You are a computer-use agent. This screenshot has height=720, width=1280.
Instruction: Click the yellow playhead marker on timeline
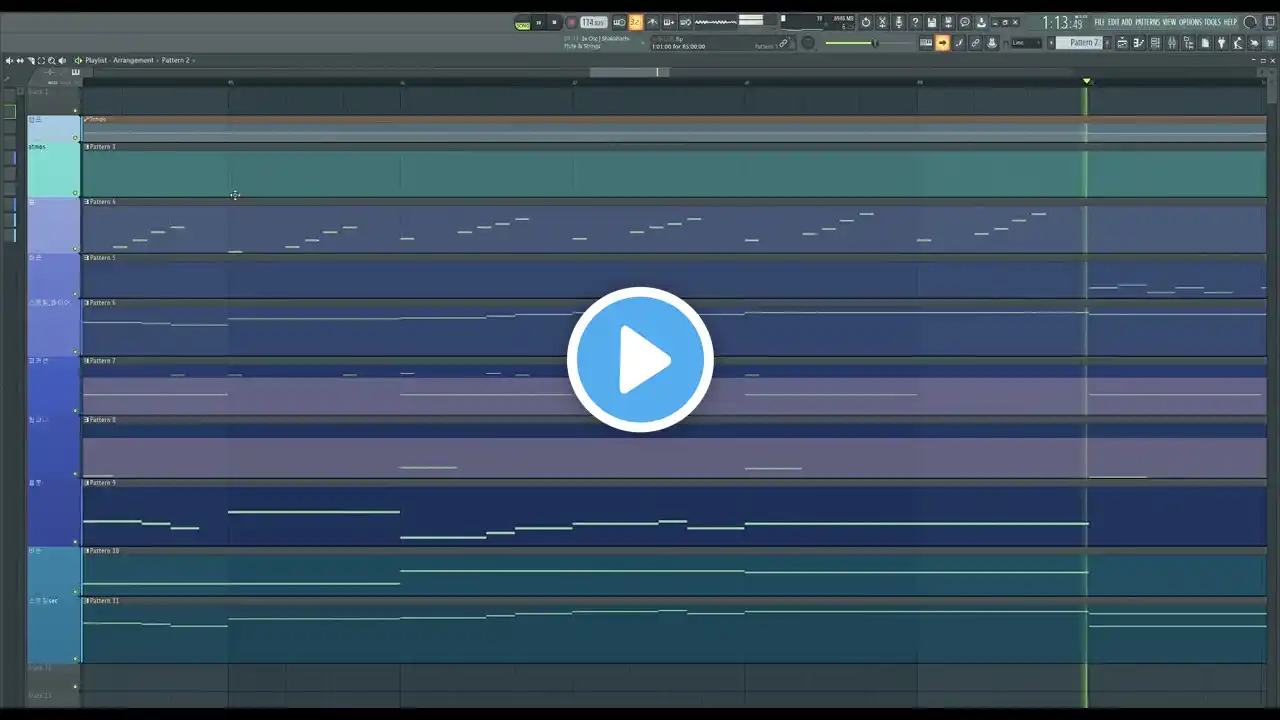coord(1087,81)
